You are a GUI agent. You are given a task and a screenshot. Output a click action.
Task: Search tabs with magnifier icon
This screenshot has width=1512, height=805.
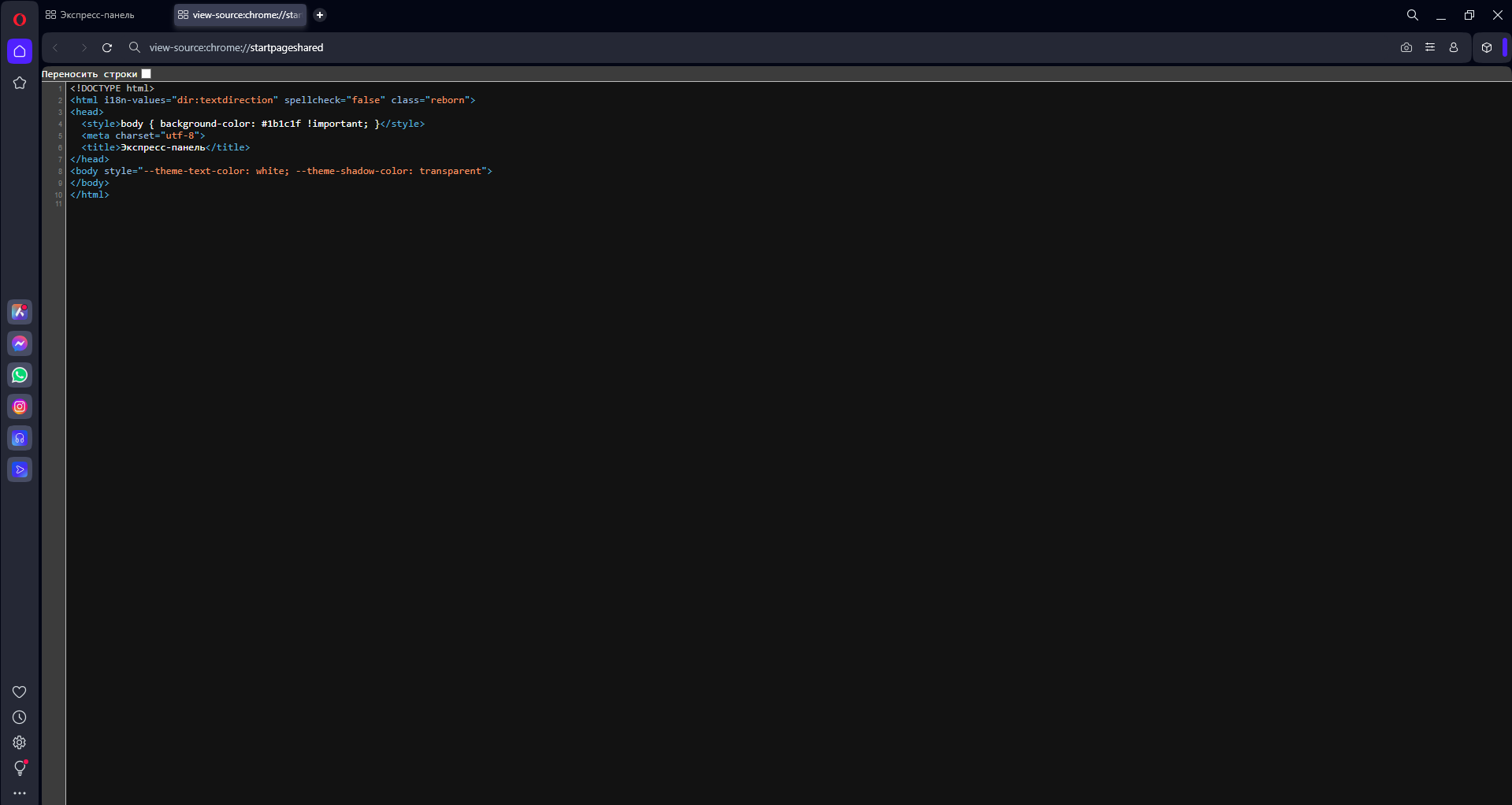[x=1413, y=15]
